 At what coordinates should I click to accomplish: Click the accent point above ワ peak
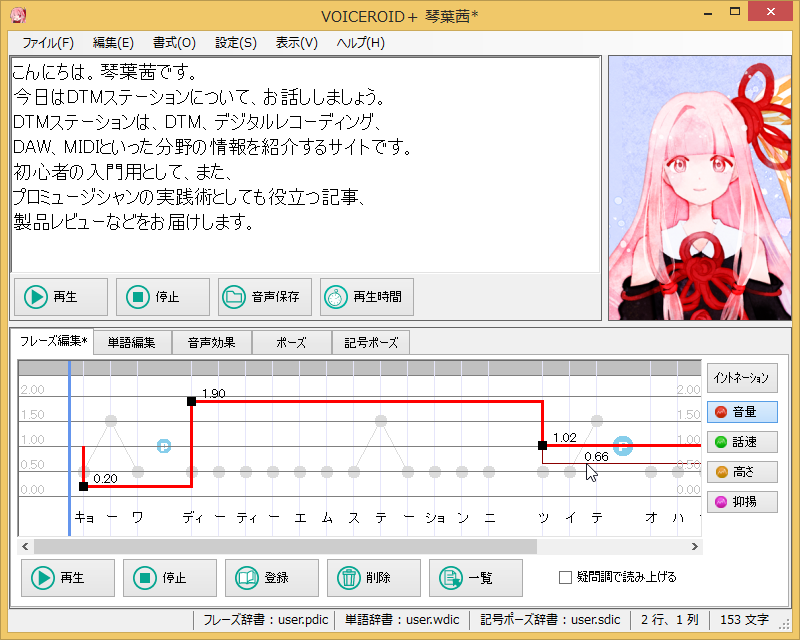click(111, 421)
